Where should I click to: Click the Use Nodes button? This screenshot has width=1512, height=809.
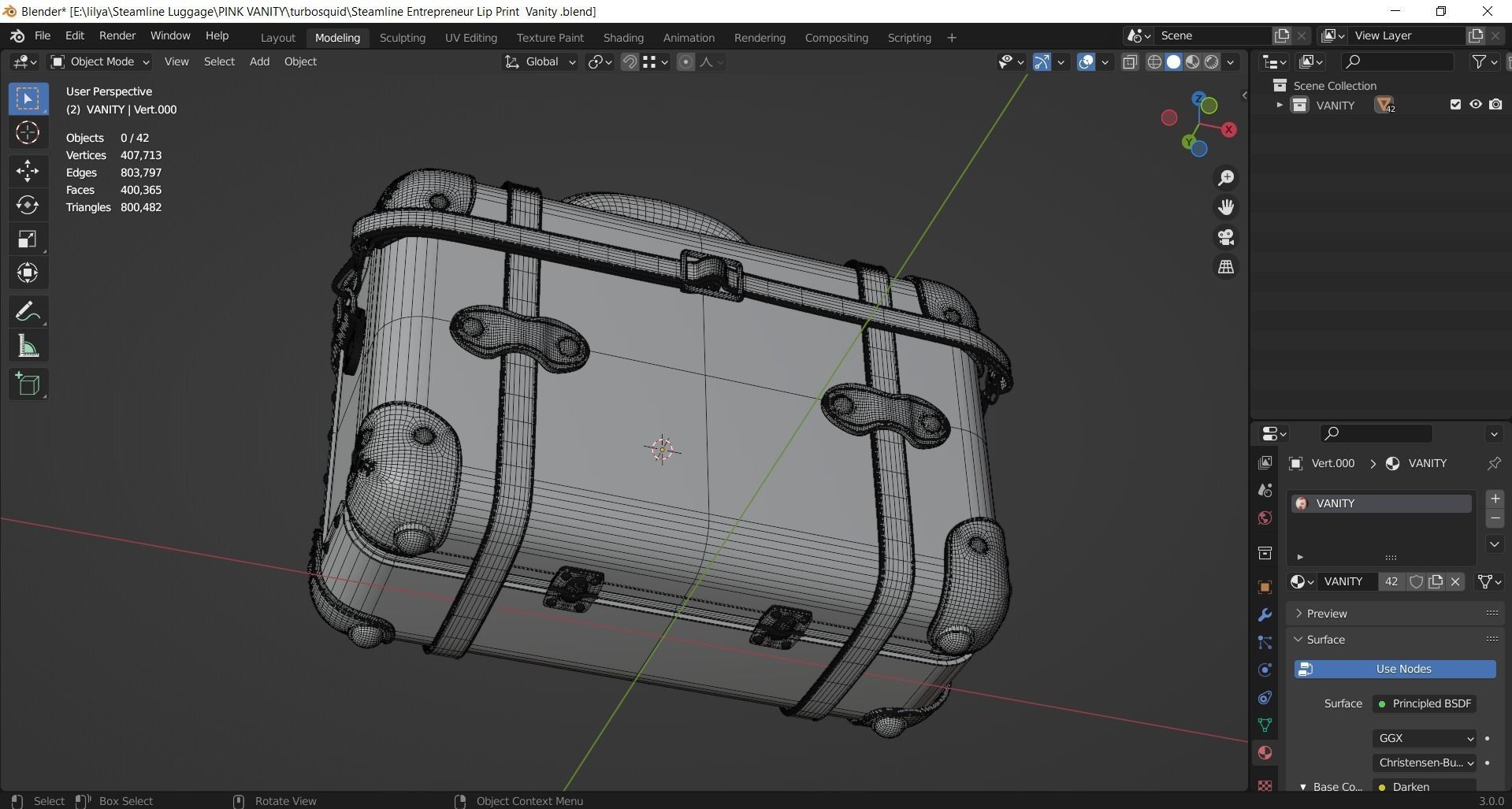1395,669
